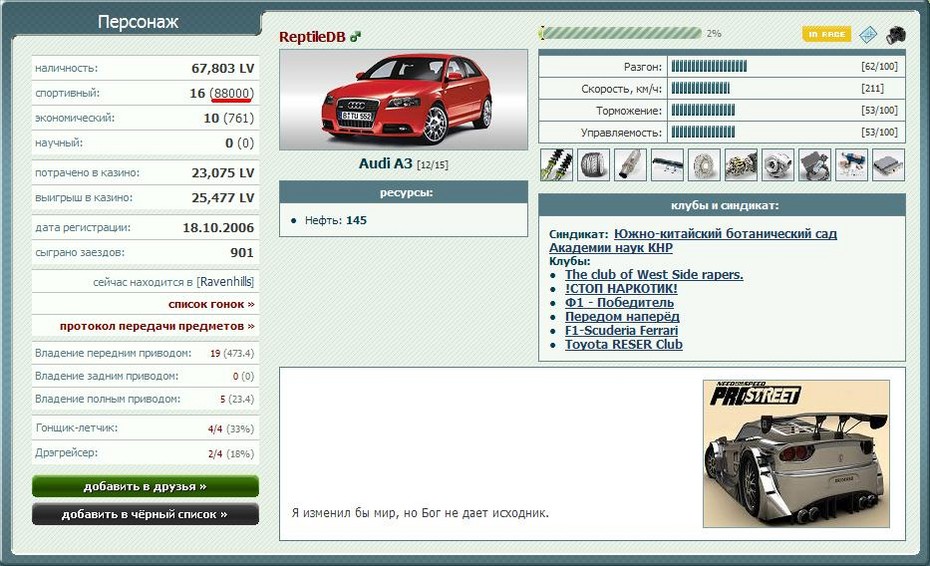Viewport: 930px width, 566px height.
Task: Click the Ravenhills location text
Action: 225,282
